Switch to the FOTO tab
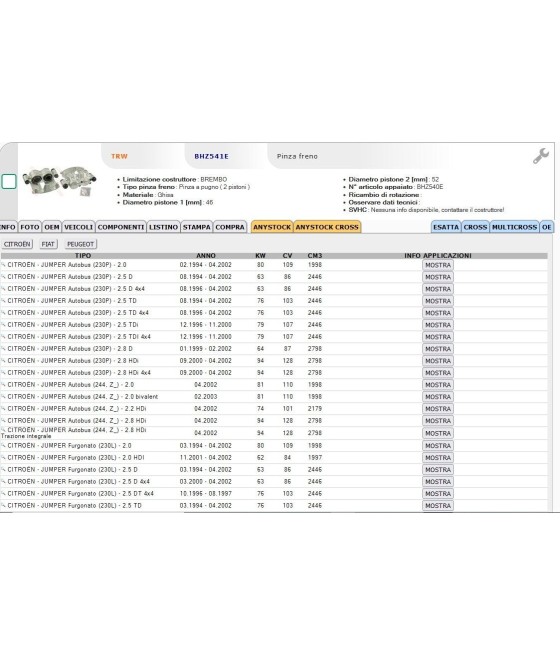The height and width of the screenshot is (655, 560). (30, 227)
